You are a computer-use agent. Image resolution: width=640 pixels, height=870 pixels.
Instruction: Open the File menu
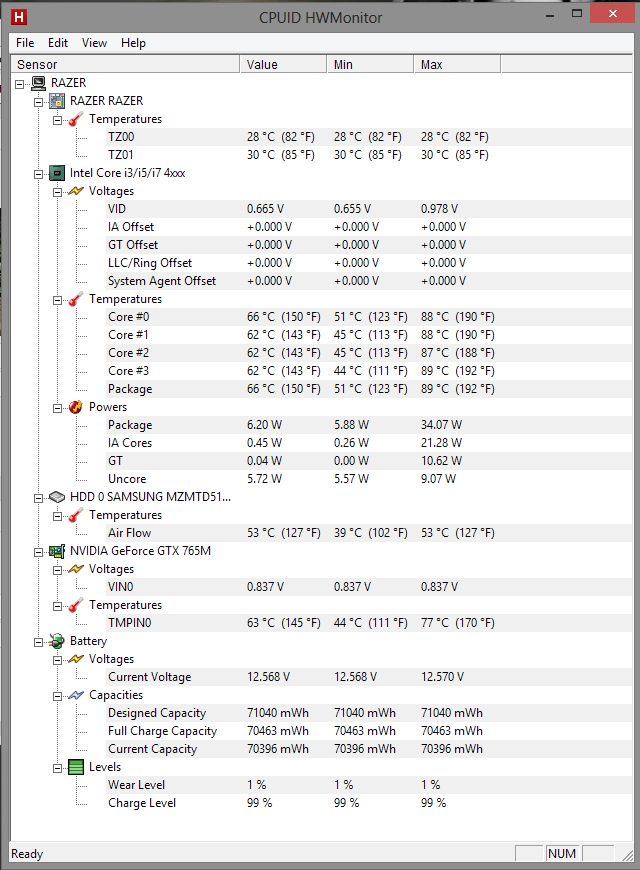click(25, 43)
